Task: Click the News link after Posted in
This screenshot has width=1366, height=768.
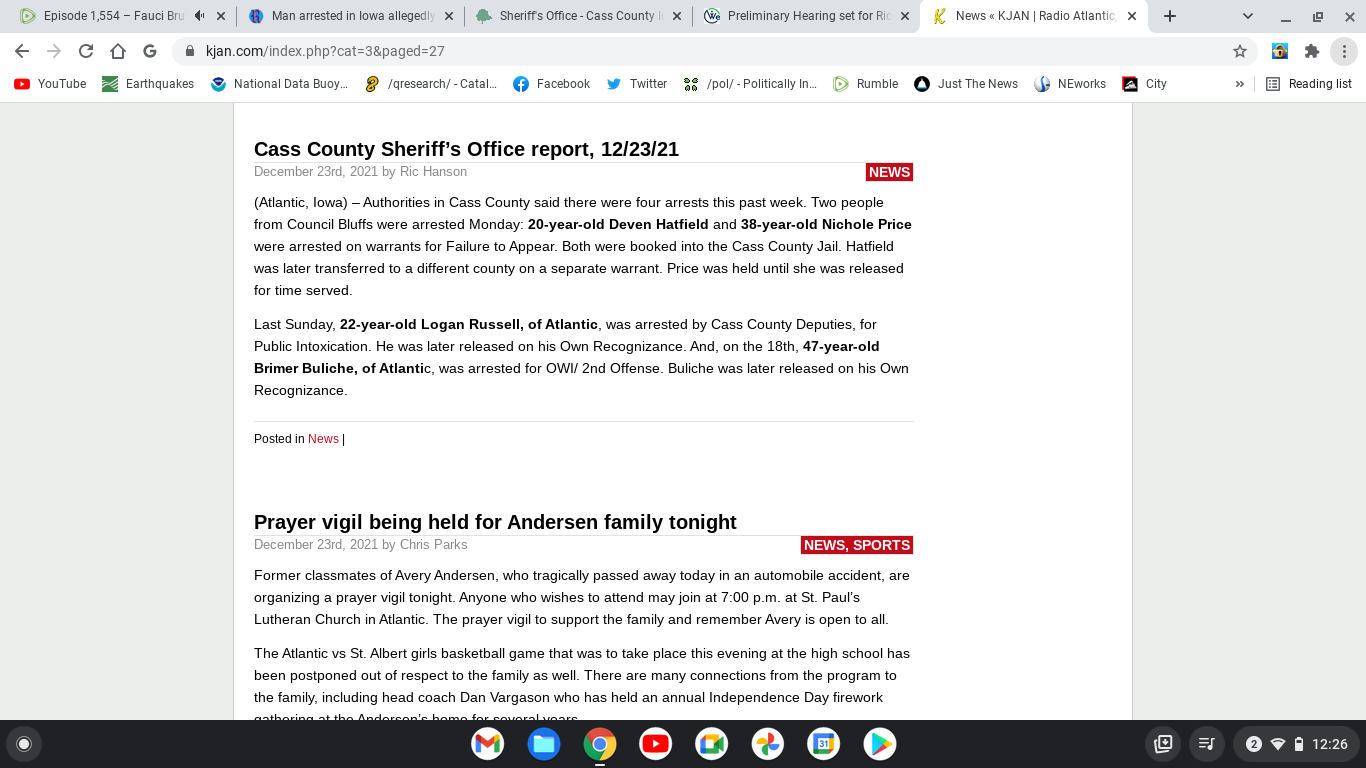Action: 323,439
